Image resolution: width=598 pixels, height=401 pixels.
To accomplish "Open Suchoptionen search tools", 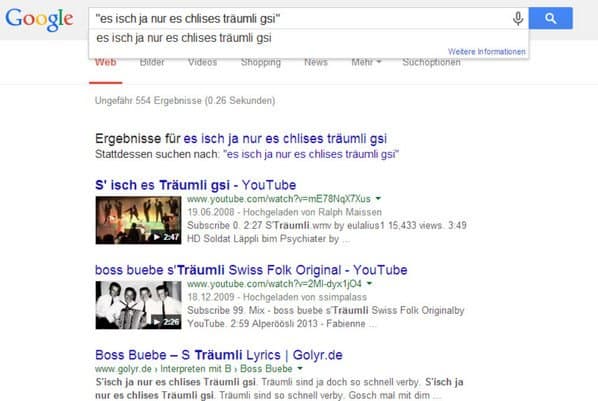I will [x=431, y=62].
